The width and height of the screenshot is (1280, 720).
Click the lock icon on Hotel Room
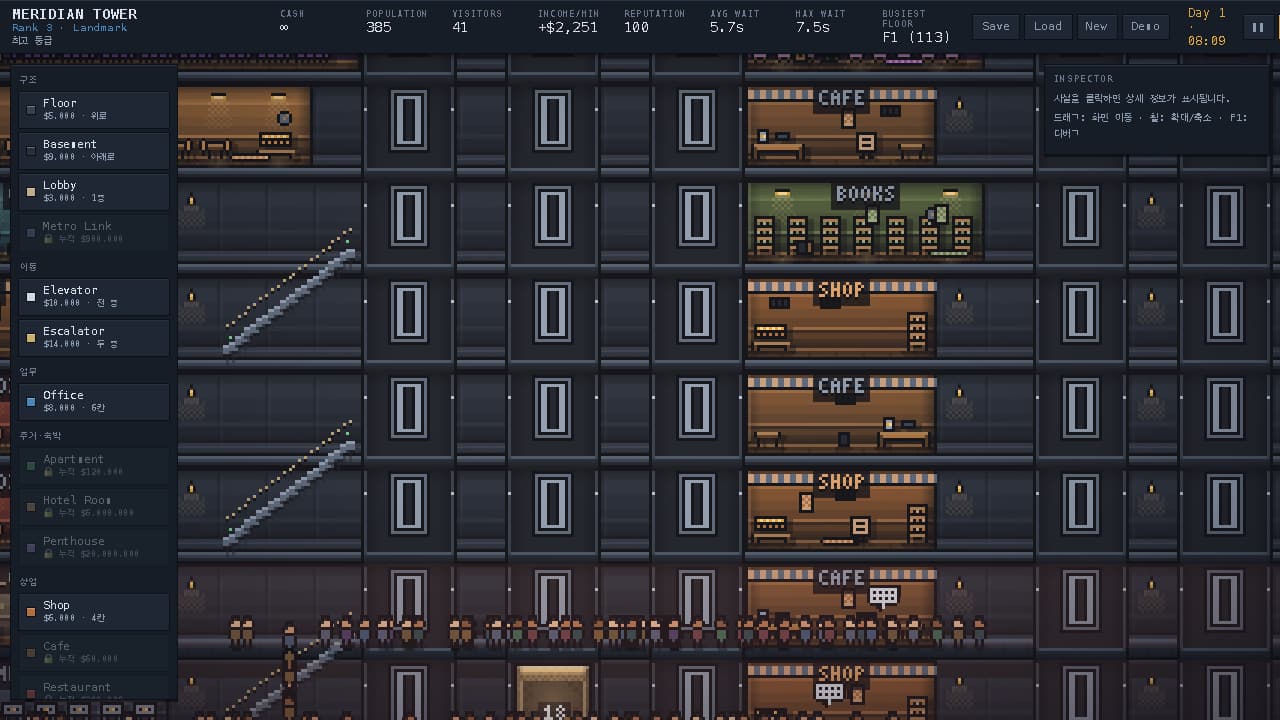(47, 512)
